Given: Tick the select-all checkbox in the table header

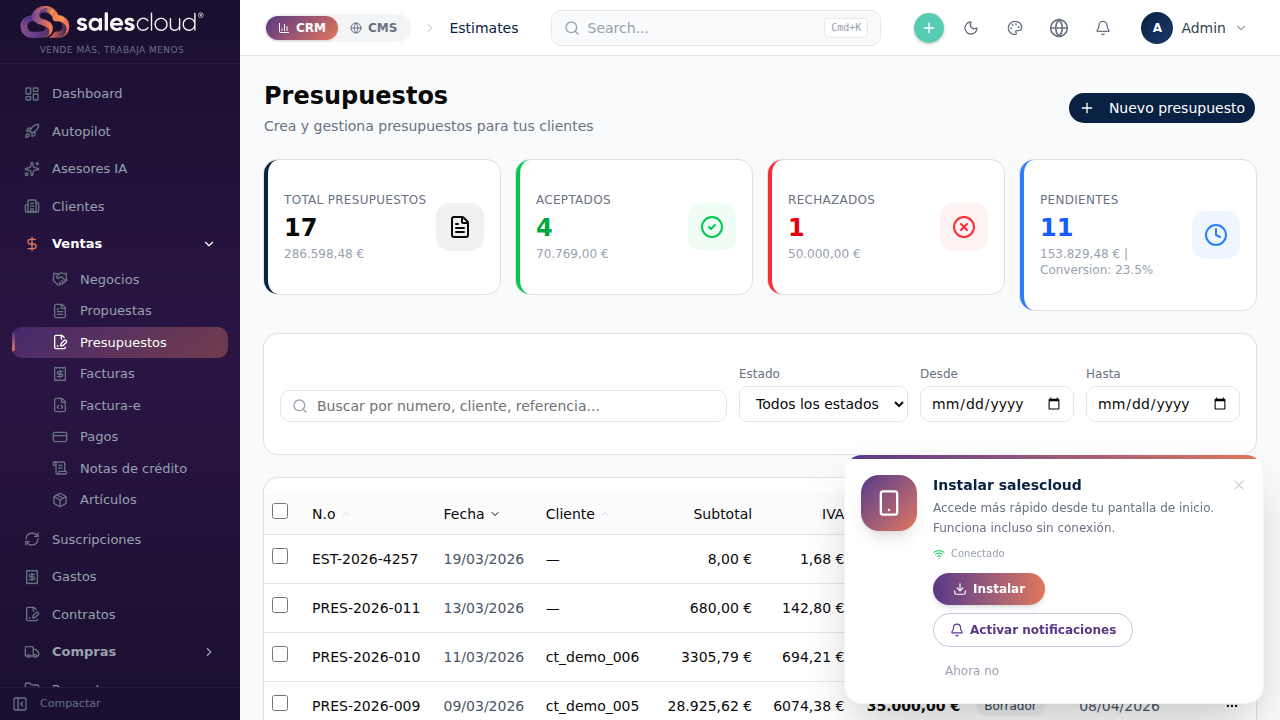Looking at the screenshot, I should click(x=280, y=511).
